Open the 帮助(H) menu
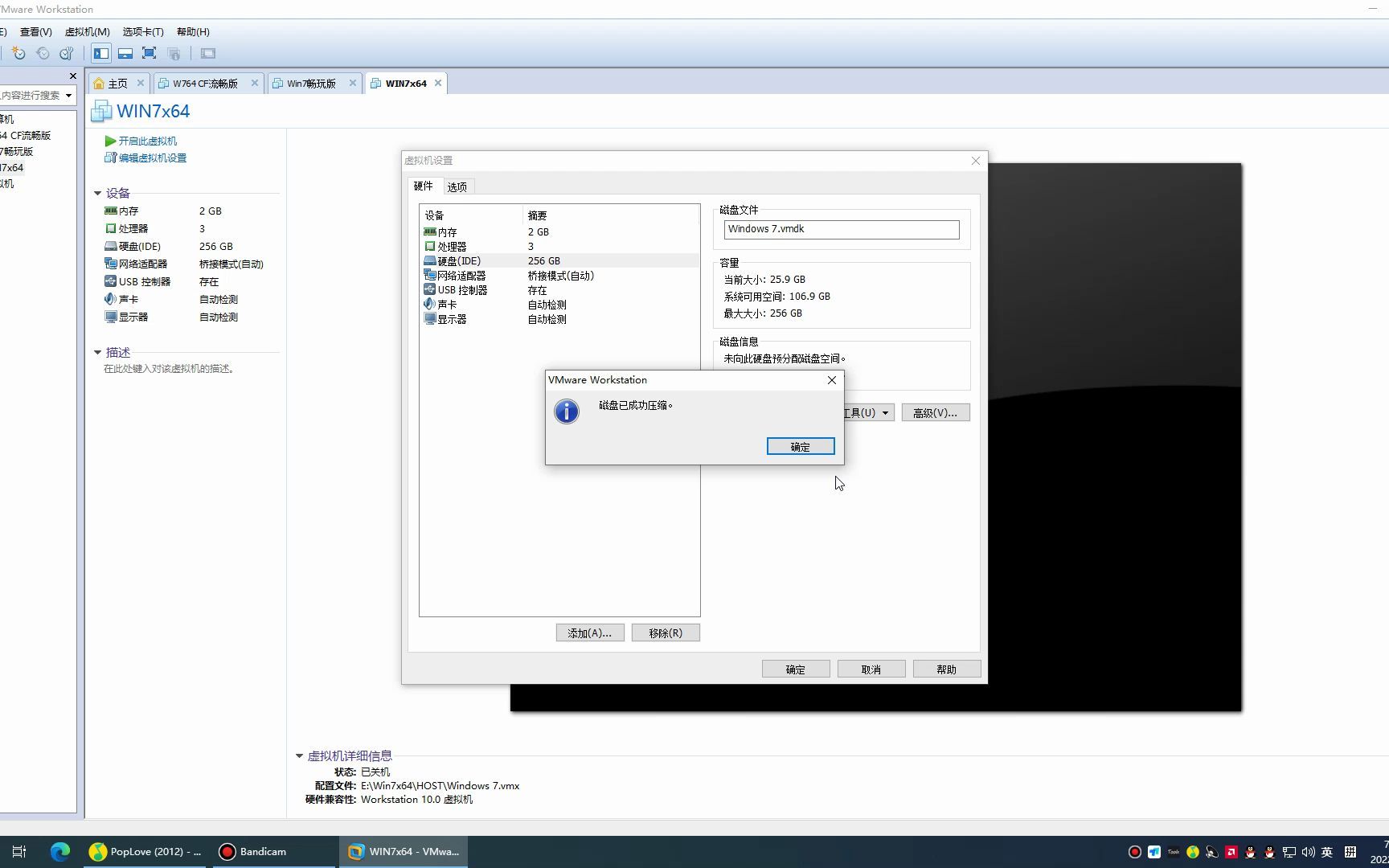This screenshot has width=1389, height=868. pos(193,32)
